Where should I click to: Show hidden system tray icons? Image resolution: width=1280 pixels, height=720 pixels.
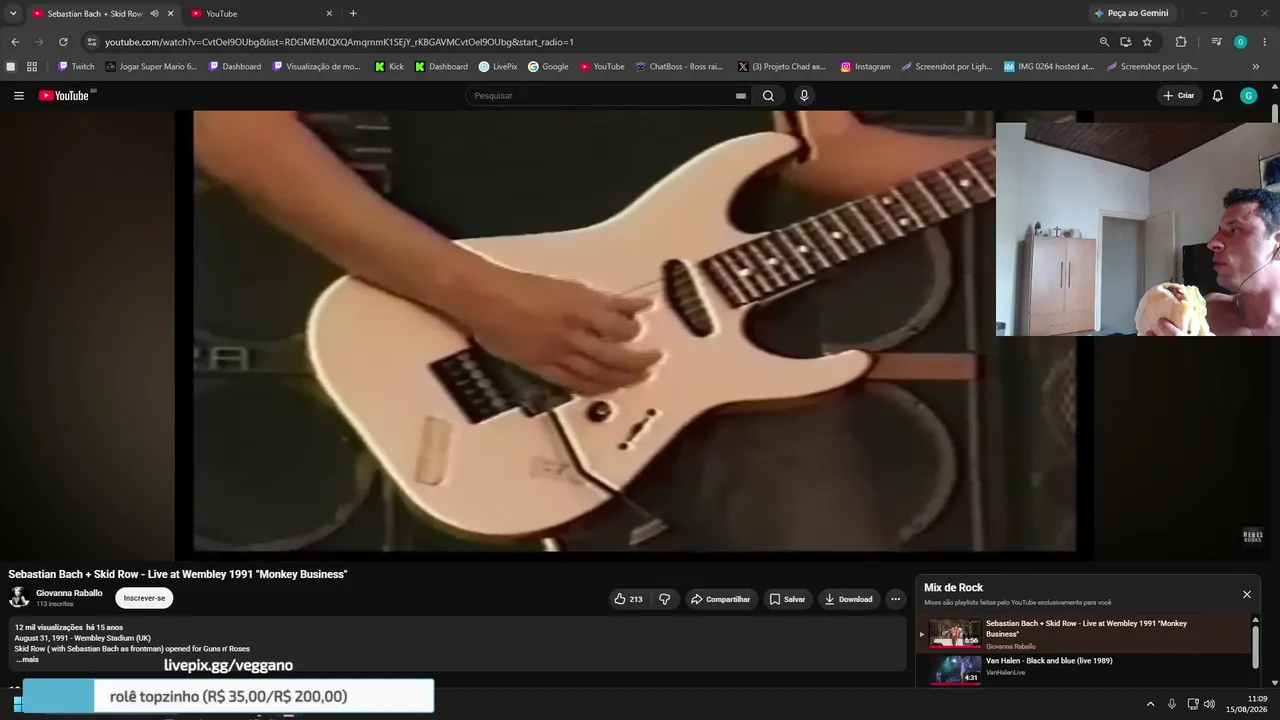1150,704
